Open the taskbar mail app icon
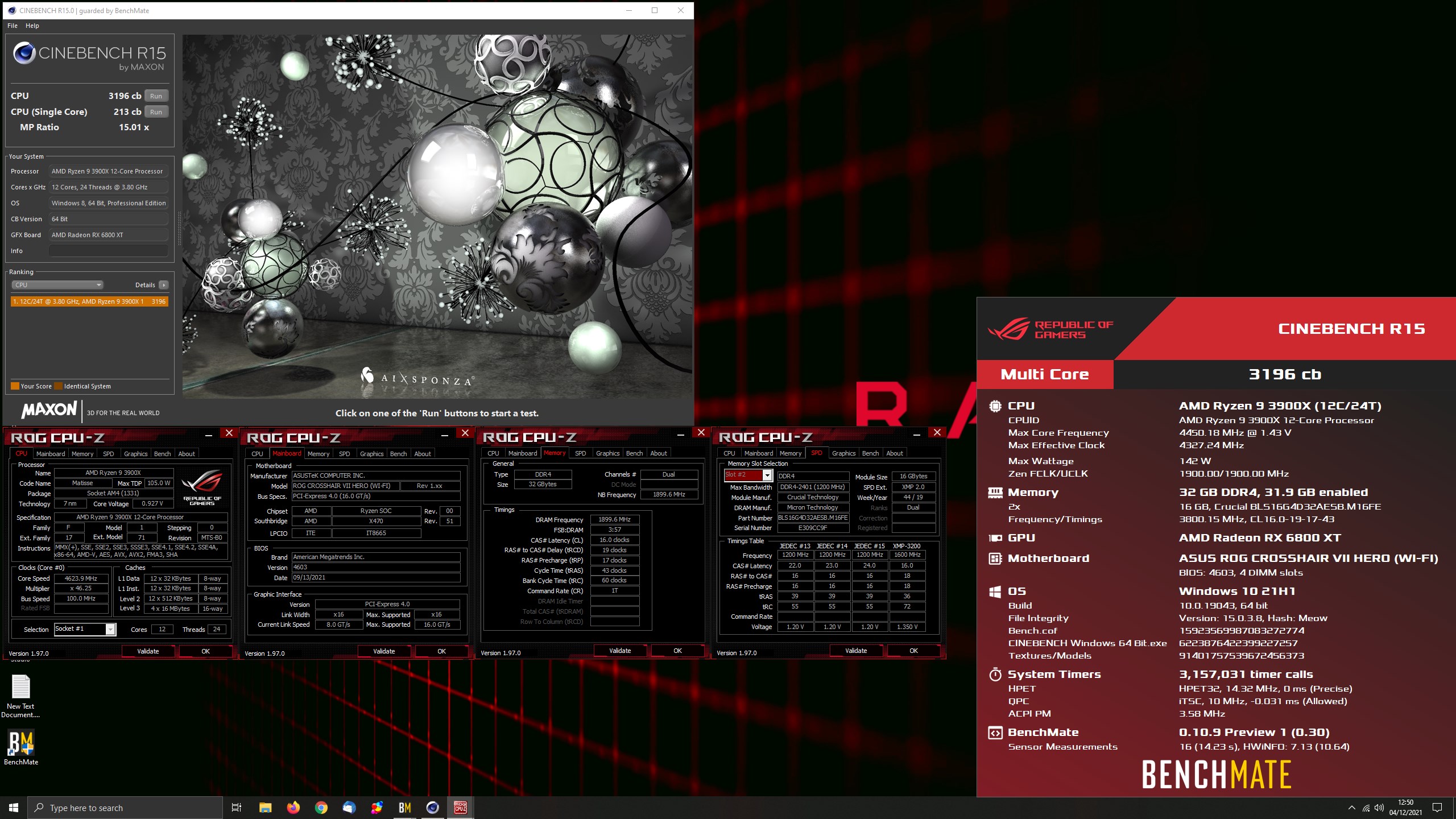Image resolution: width=1456 pixels, height=819 pixels. click(x=349, y=808)
